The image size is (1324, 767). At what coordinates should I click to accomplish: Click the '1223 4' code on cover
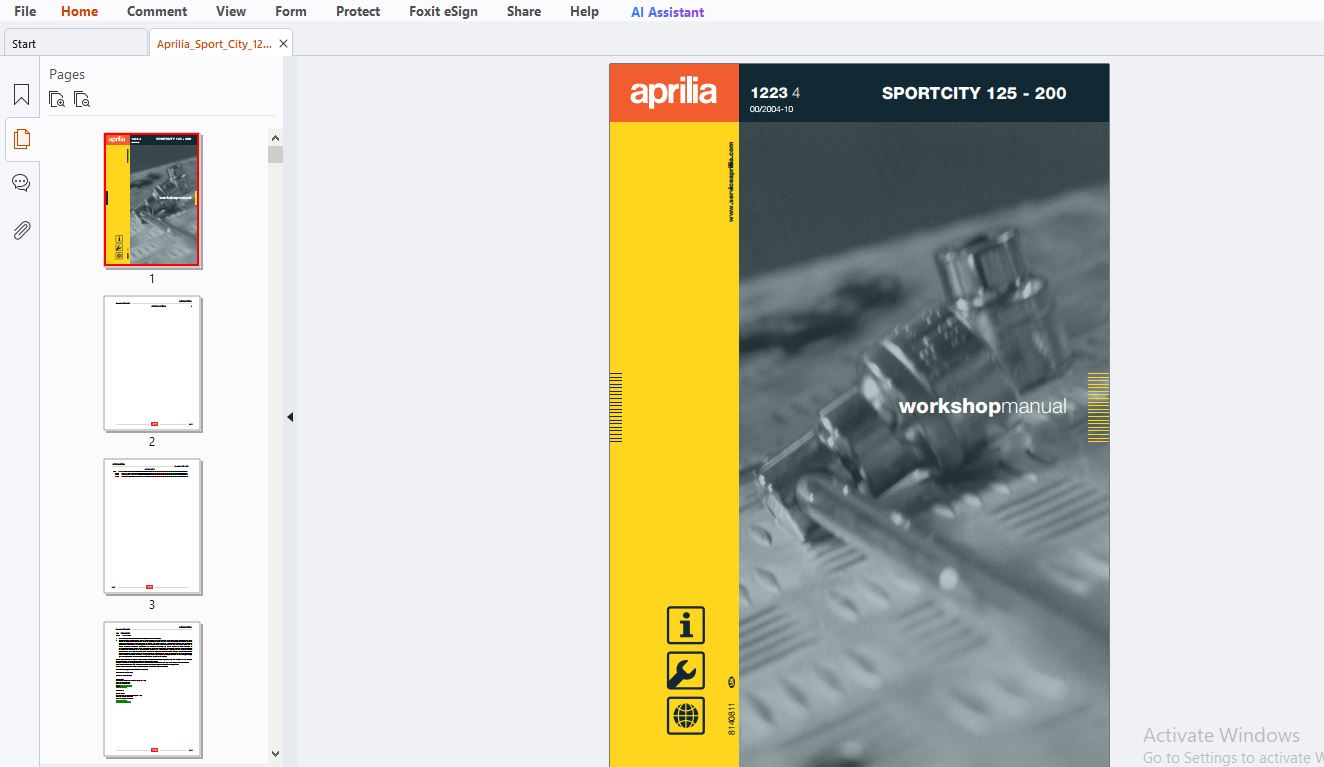(x=775, y=93)
